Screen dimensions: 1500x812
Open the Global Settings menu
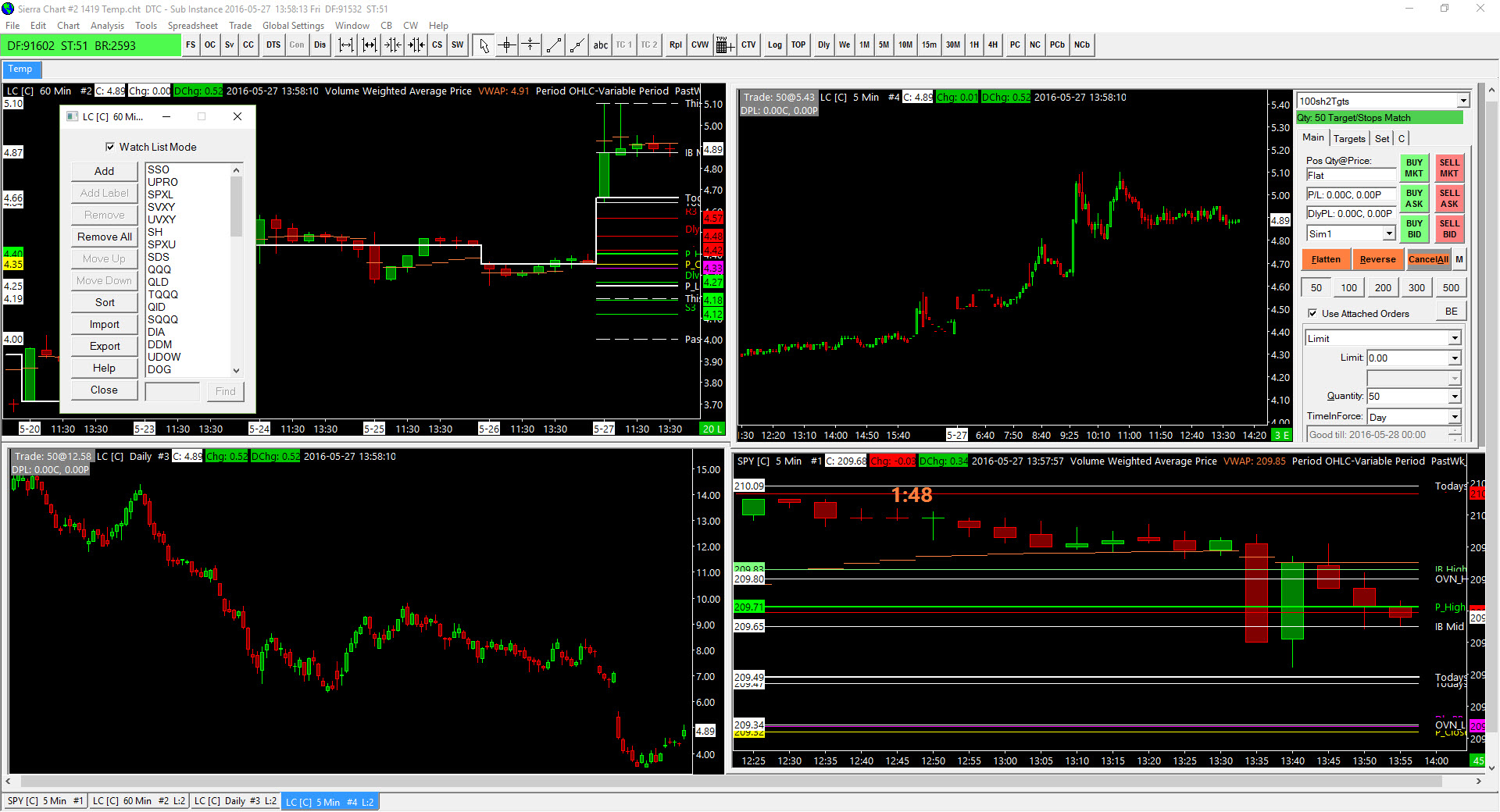click(293, 26)
